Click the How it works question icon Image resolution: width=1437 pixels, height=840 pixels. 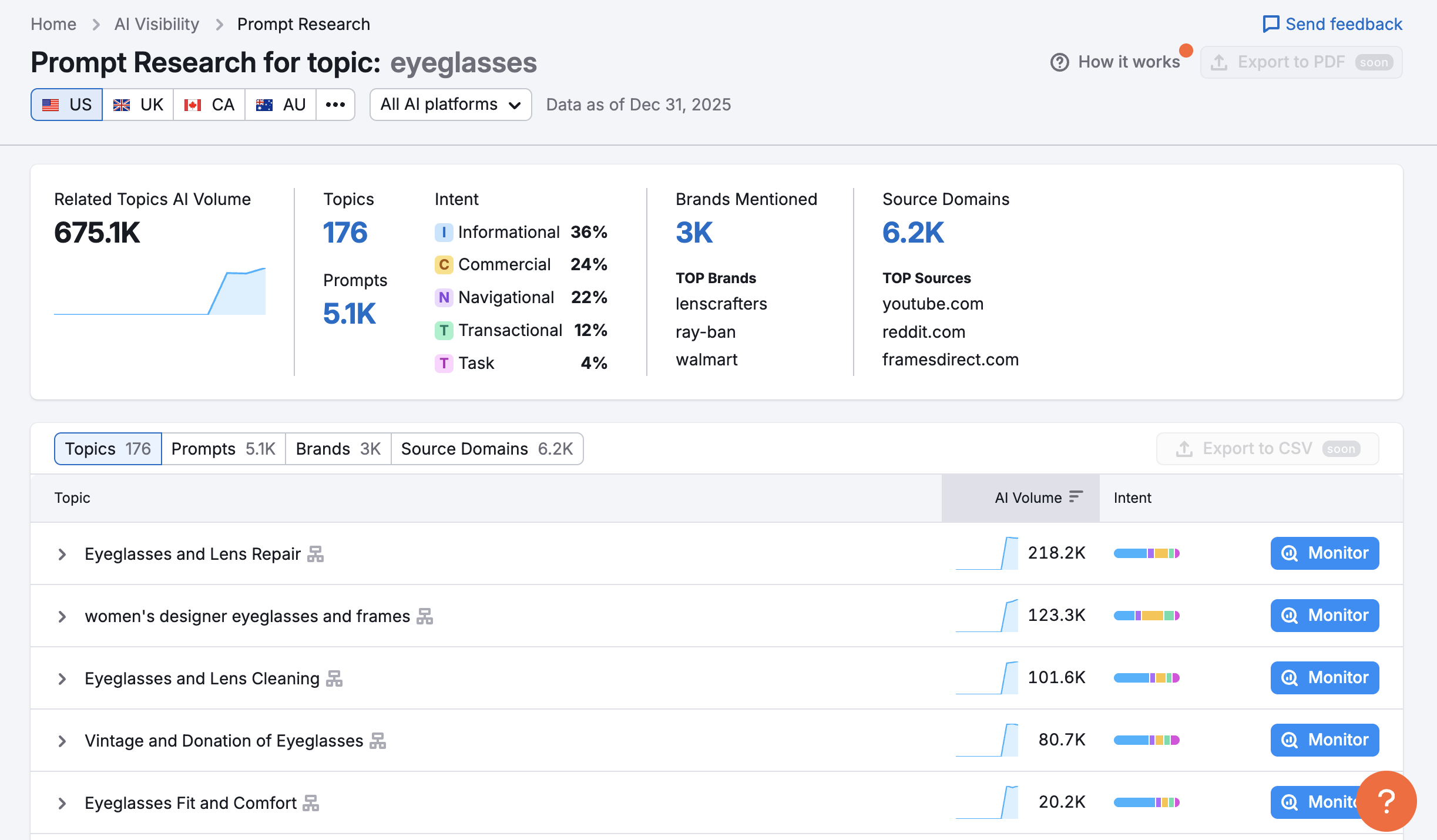[1059, 62]
